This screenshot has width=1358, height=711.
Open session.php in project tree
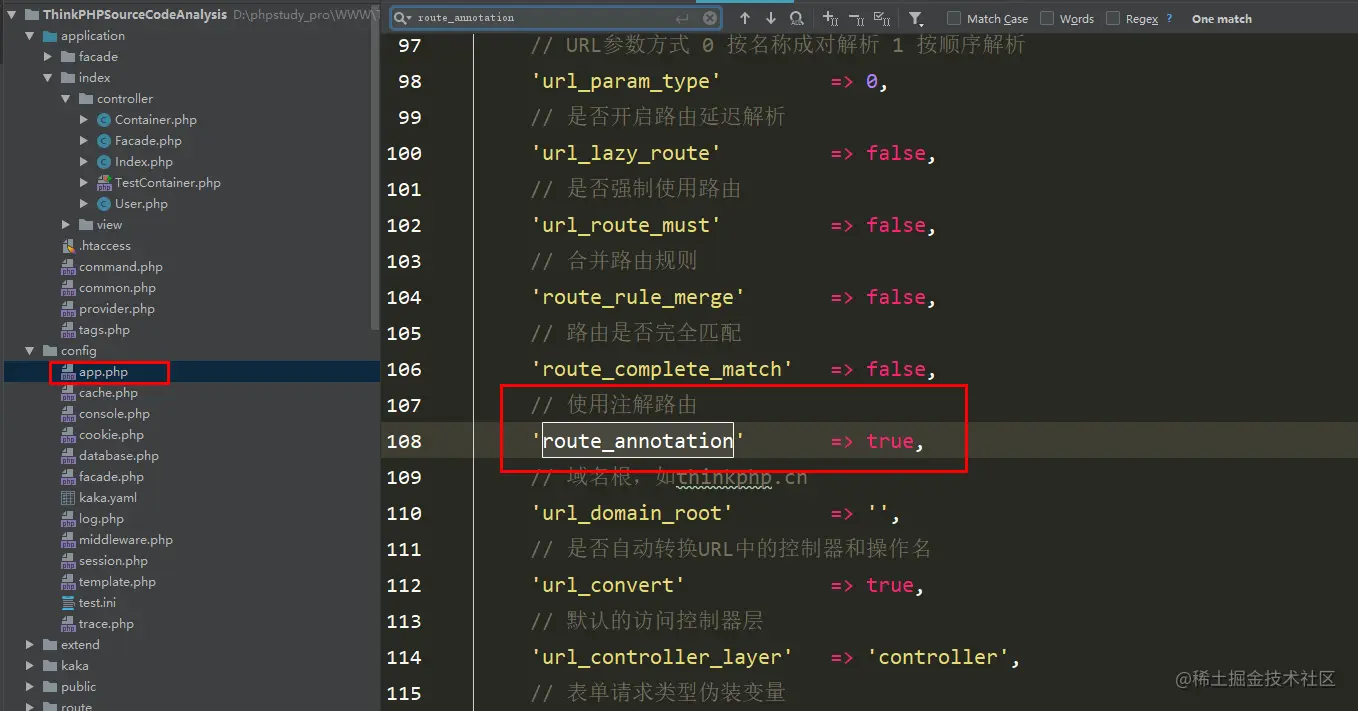coord(113,561)
